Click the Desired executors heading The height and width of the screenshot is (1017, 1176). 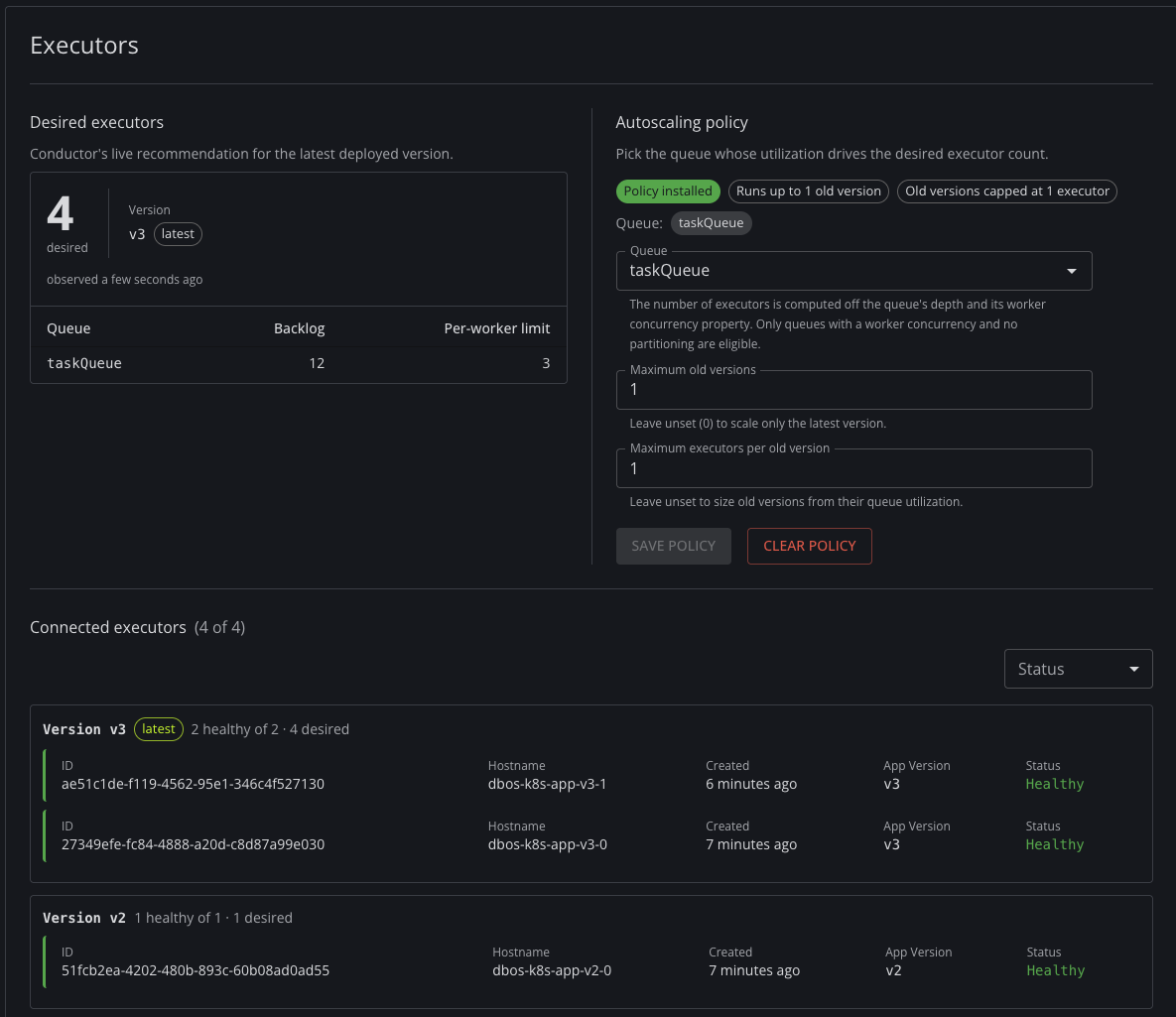click(97, 122)
